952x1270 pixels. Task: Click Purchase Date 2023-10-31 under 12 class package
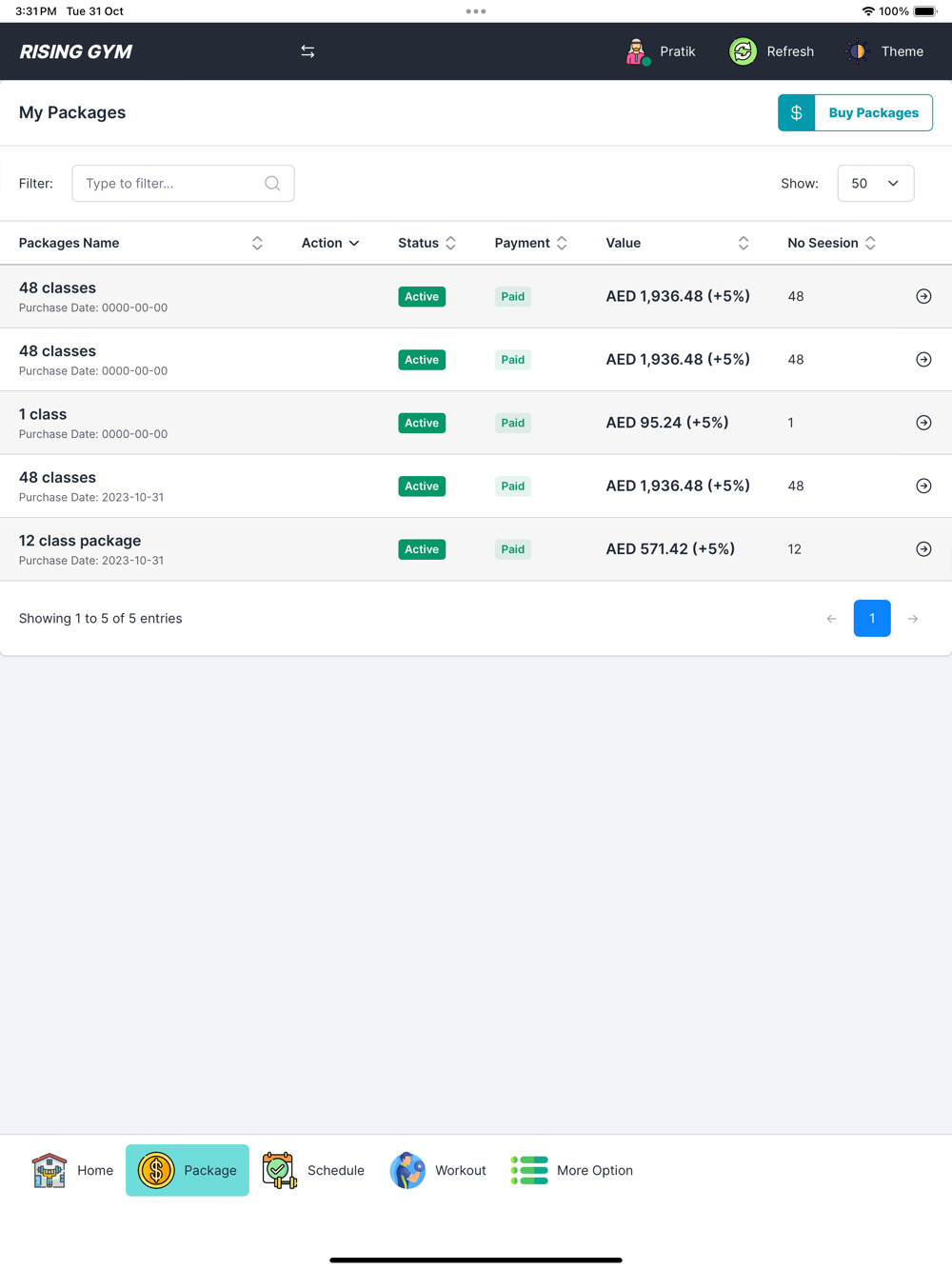point(91,561)
